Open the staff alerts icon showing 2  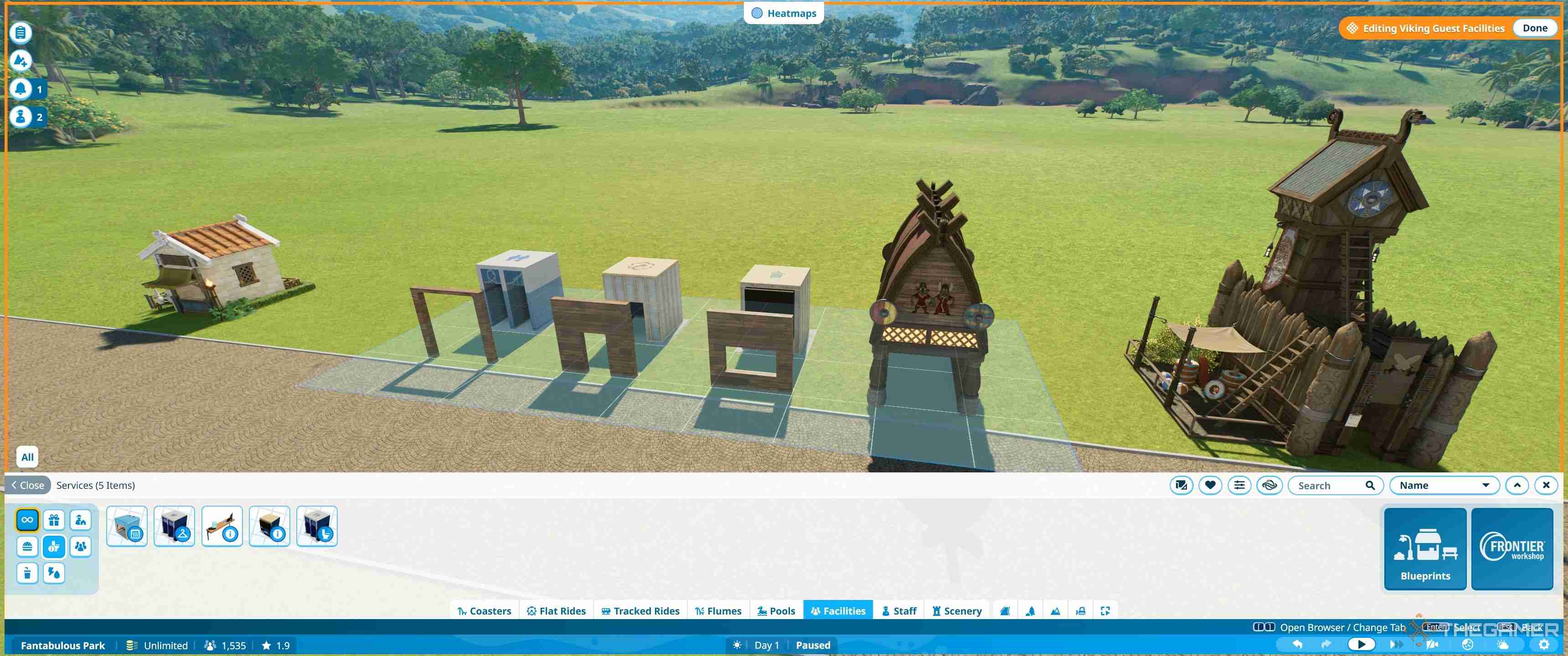pyautogui.click(x=21, y=116)
